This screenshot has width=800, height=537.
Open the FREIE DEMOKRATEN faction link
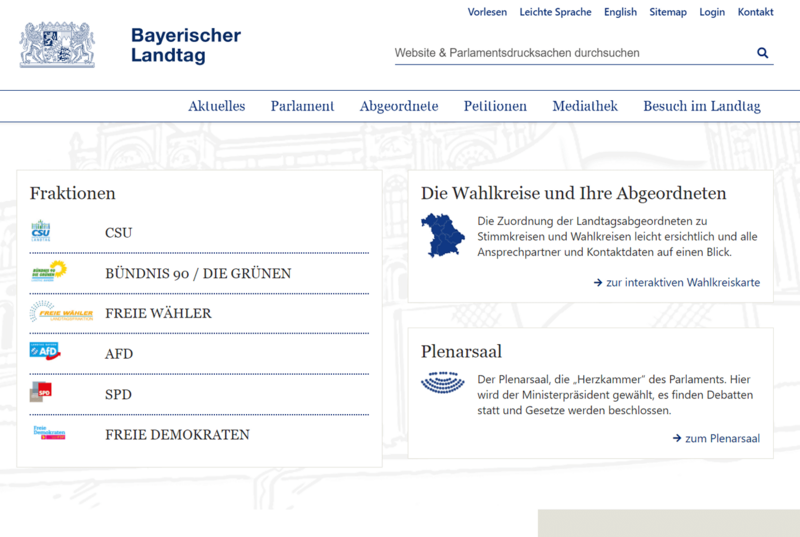coord(177,434)
